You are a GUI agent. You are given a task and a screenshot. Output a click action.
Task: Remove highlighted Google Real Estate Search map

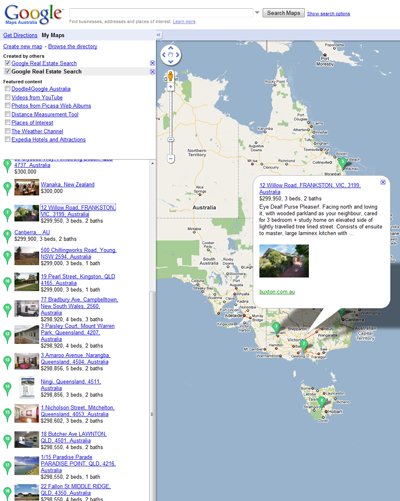point(152,72)
